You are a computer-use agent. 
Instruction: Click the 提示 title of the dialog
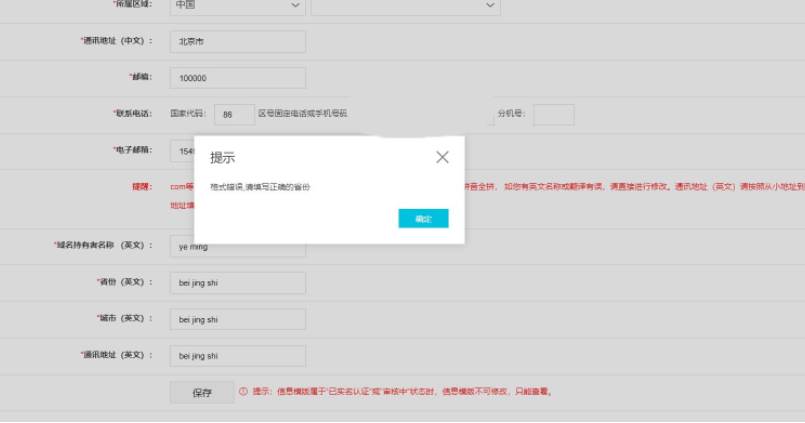click(223, 158)
